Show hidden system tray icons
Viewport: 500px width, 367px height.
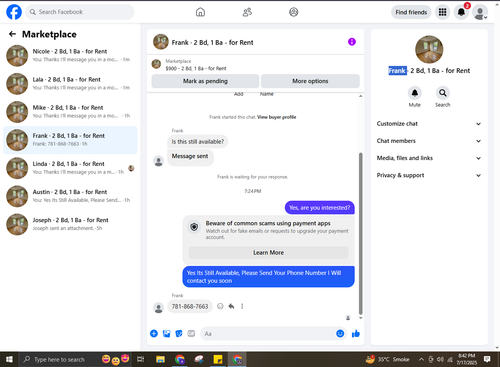point(421,359)
